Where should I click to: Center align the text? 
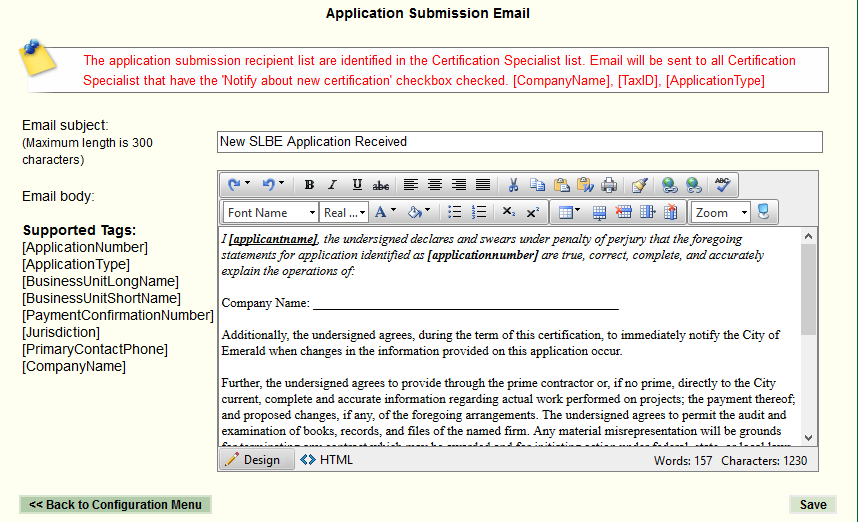(x=435, y=185)
